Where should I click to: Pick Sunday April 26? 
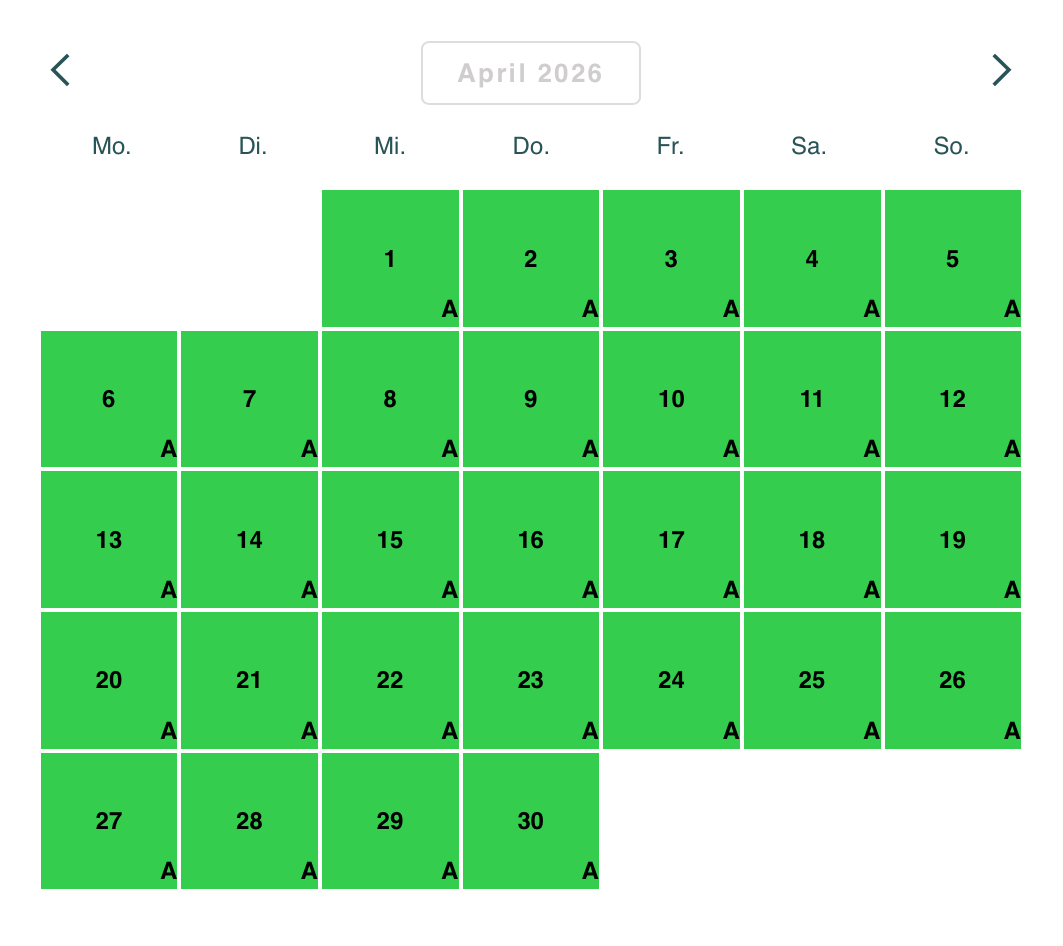coord(952,680)
